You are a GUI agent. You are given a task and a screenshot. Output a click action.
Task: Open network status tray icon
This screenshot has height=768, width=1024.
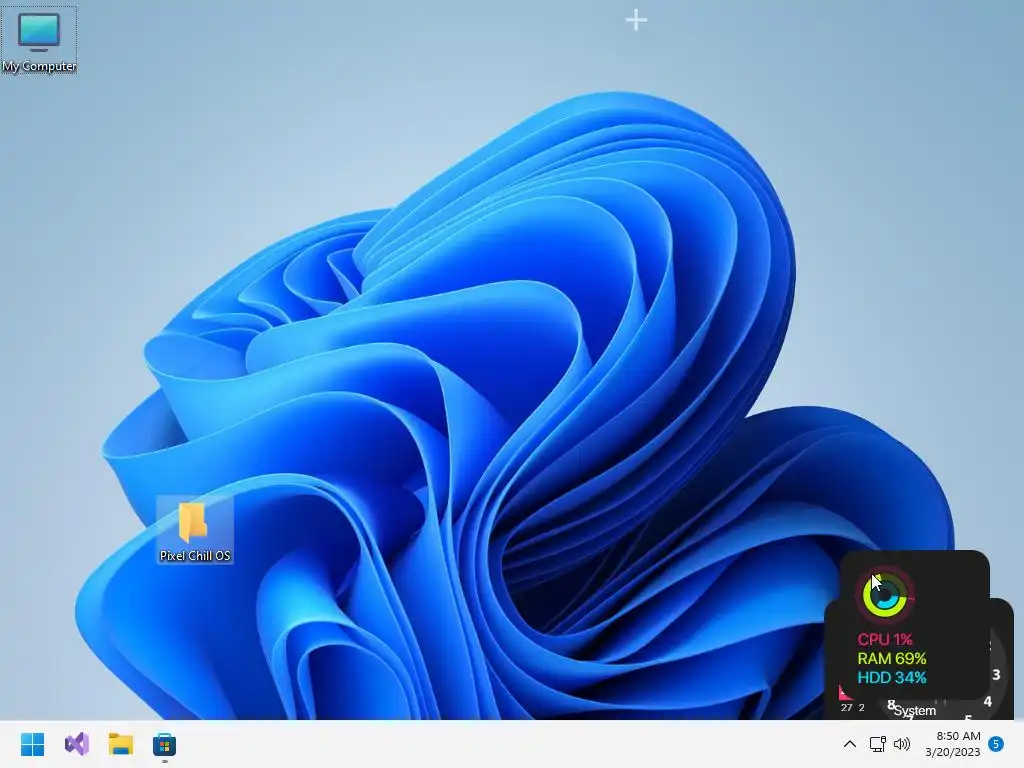877,744
